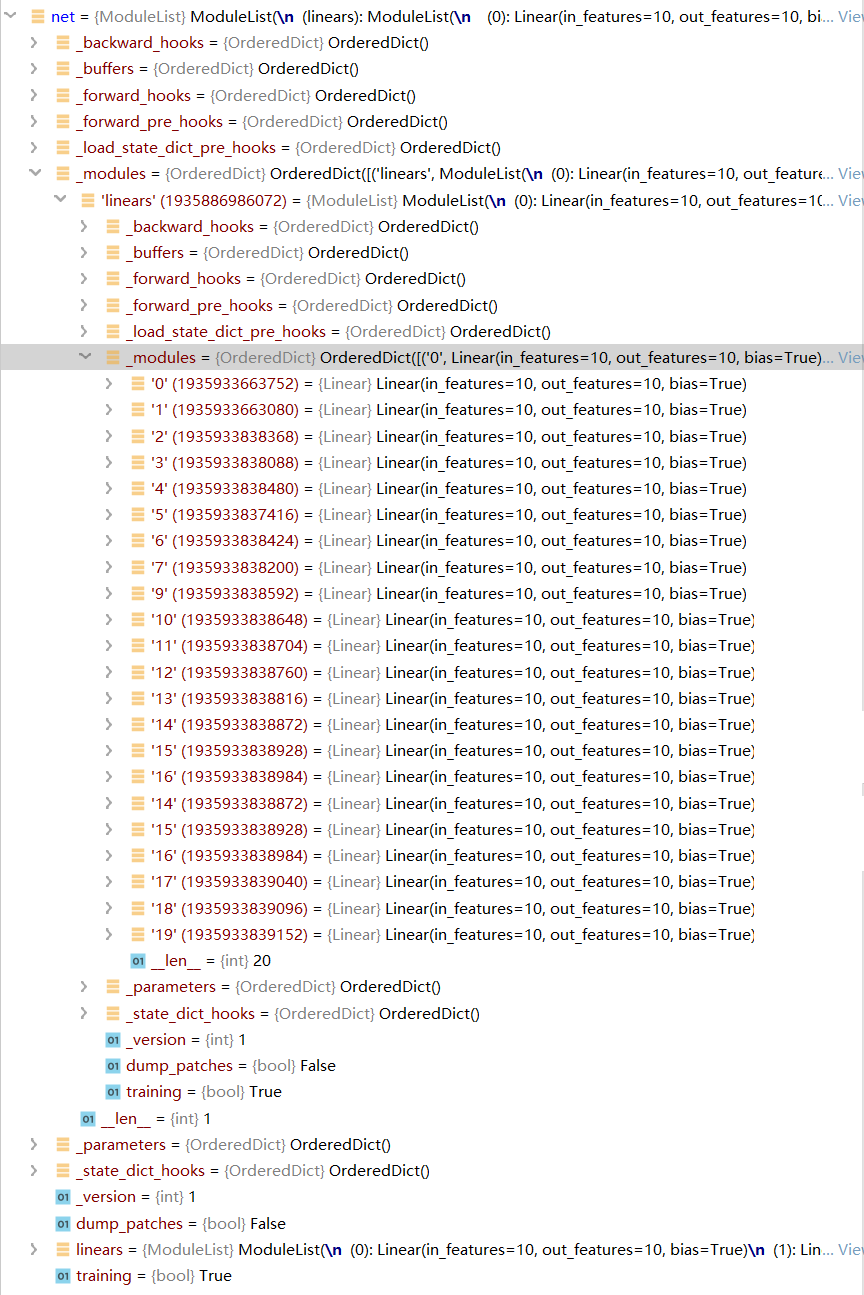Collapse _modules starting with ('linears', ModuleList
The height and width of the screenshot is (1295, 864).
coord(34,174)
